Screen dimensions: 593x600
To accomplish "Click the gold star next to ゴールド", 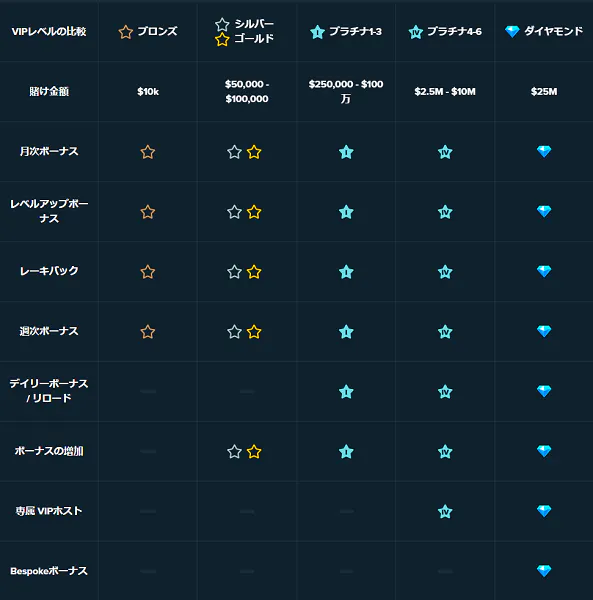I will 222,39.
